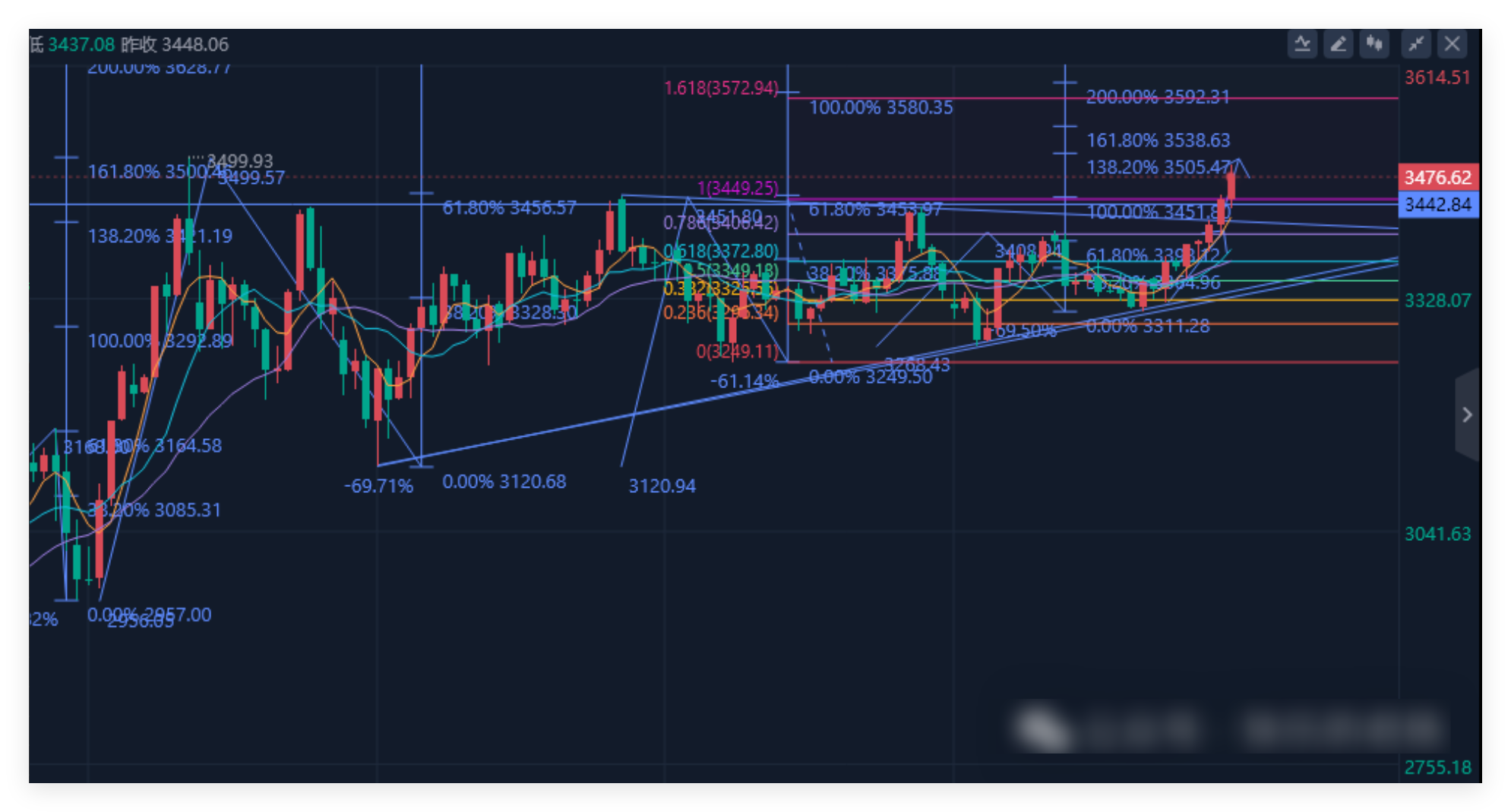Click the red 3476.62 current price tag

pos(1437,178)
